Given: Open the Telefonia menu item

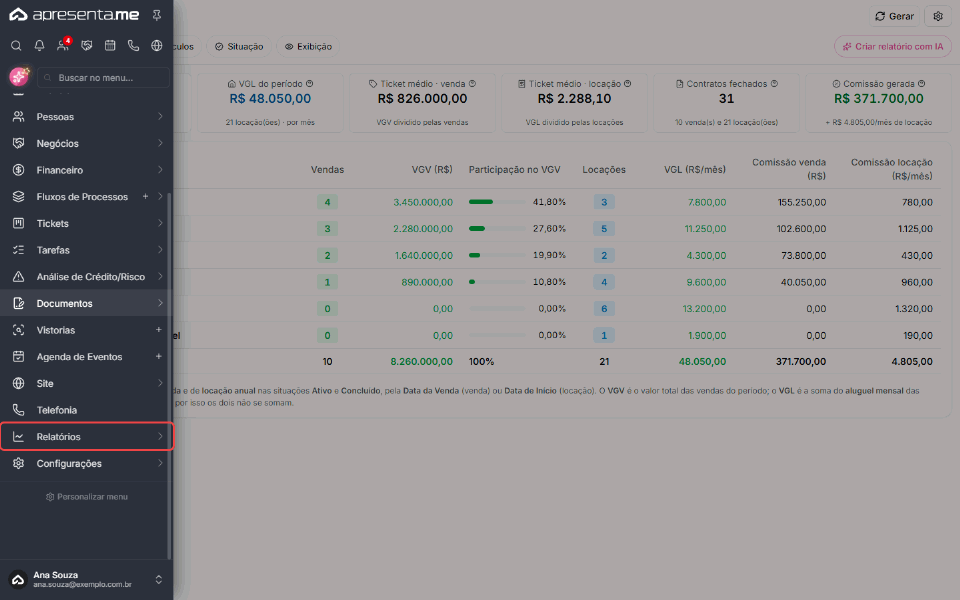Looking at the screenshot, I should point(86,410).
